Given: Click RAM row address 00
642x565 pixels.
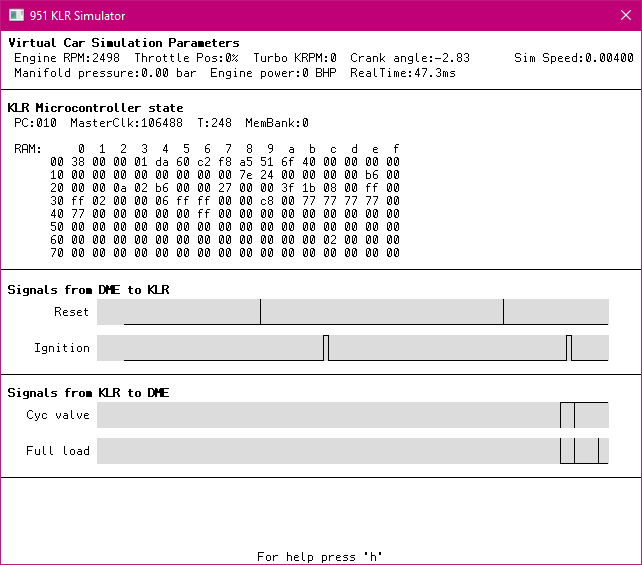Looking at the screenshot, I should point(57,162).
